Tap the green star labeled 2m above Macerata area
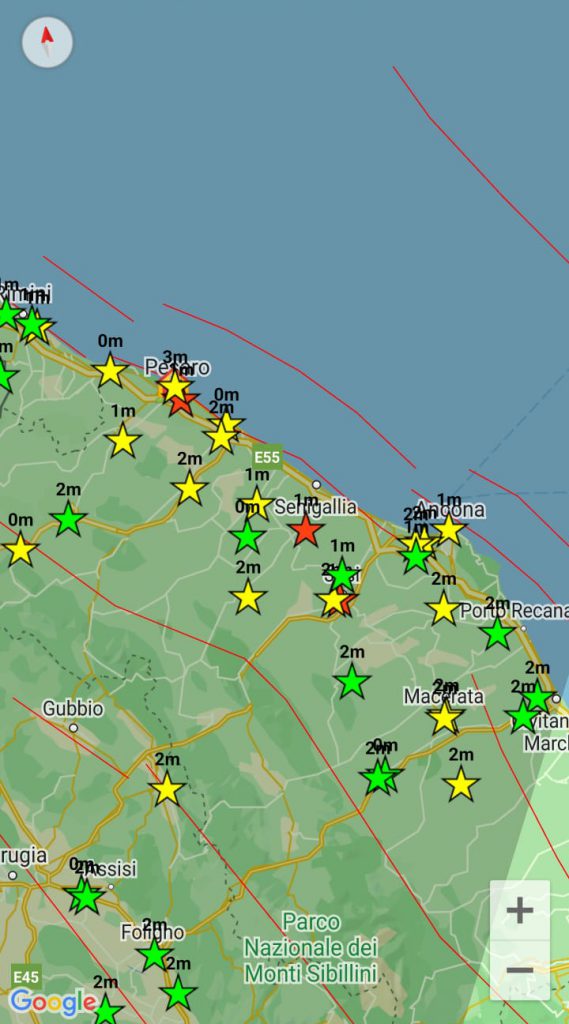This screenshot has height=1024, width=569. (352, 682)
